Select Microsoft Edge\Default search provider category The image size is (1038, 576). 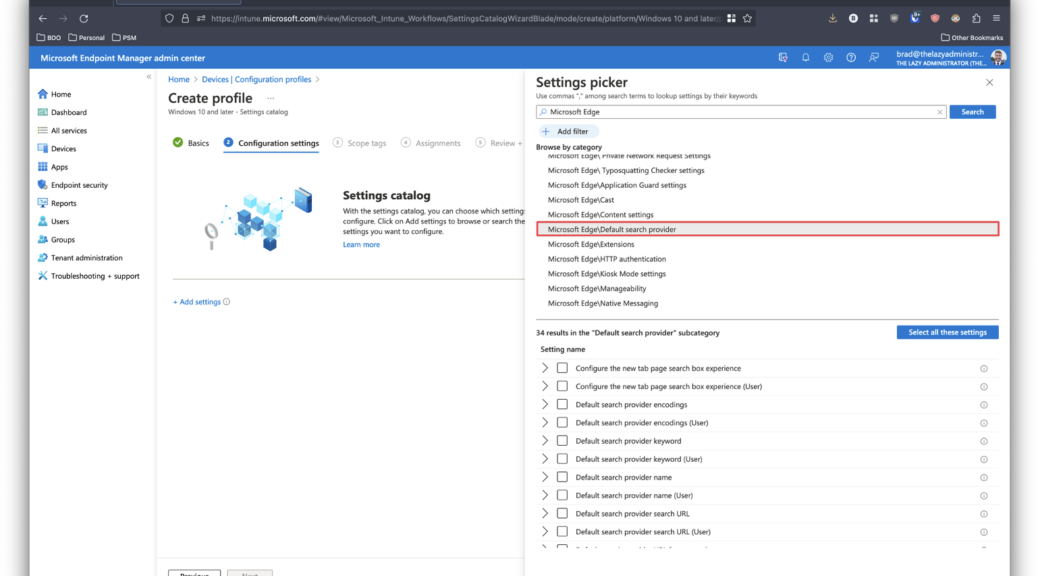(767, 230)
